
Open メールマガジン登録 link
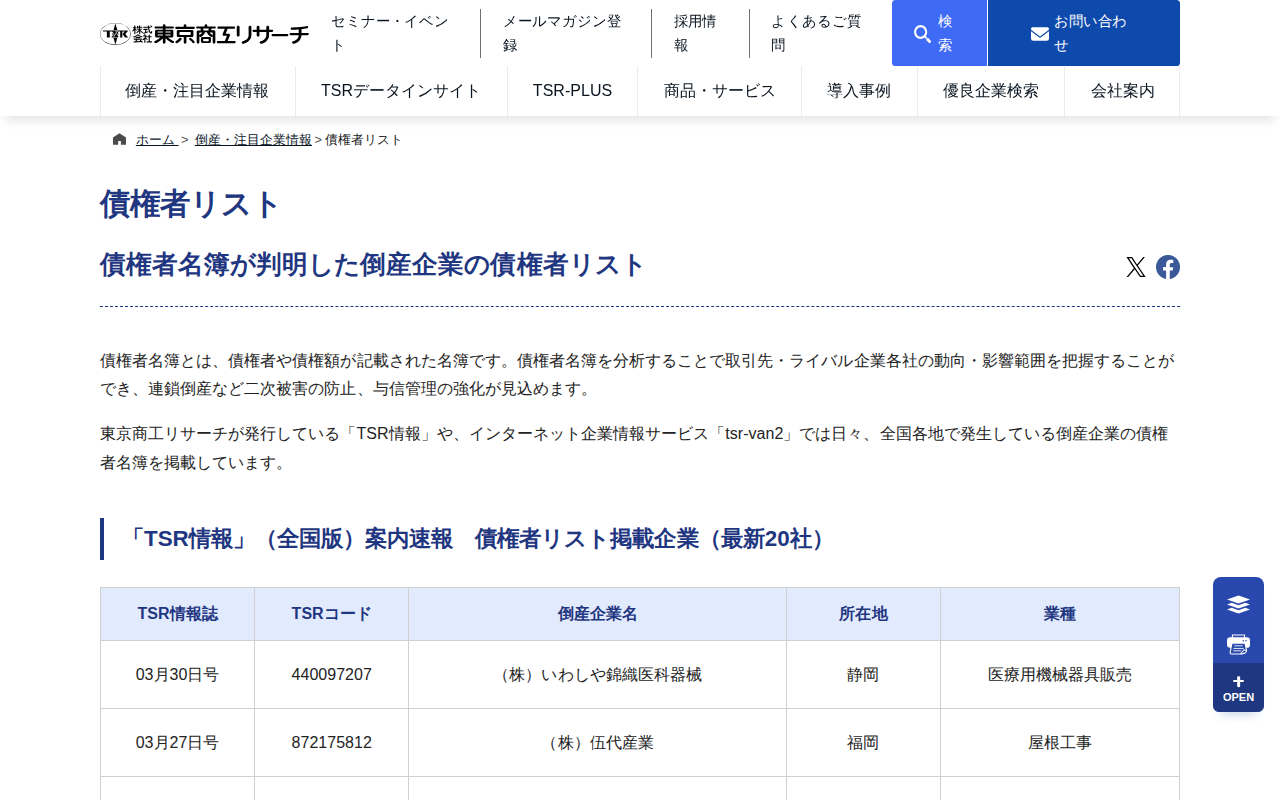(565, 34)
